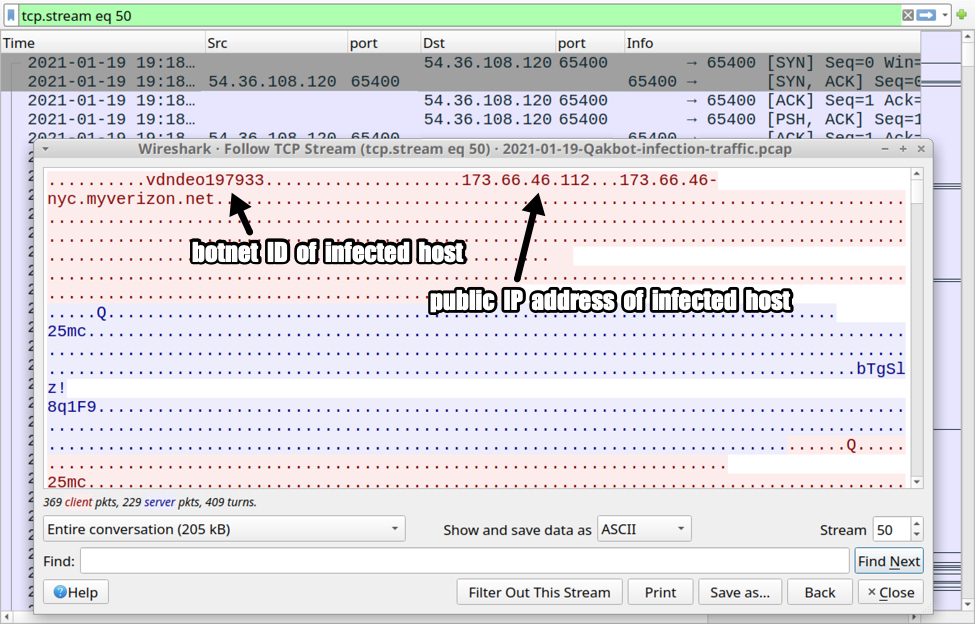Open the dialog window menu arrow
Viewport: 975px width, 624px height.
45,149
